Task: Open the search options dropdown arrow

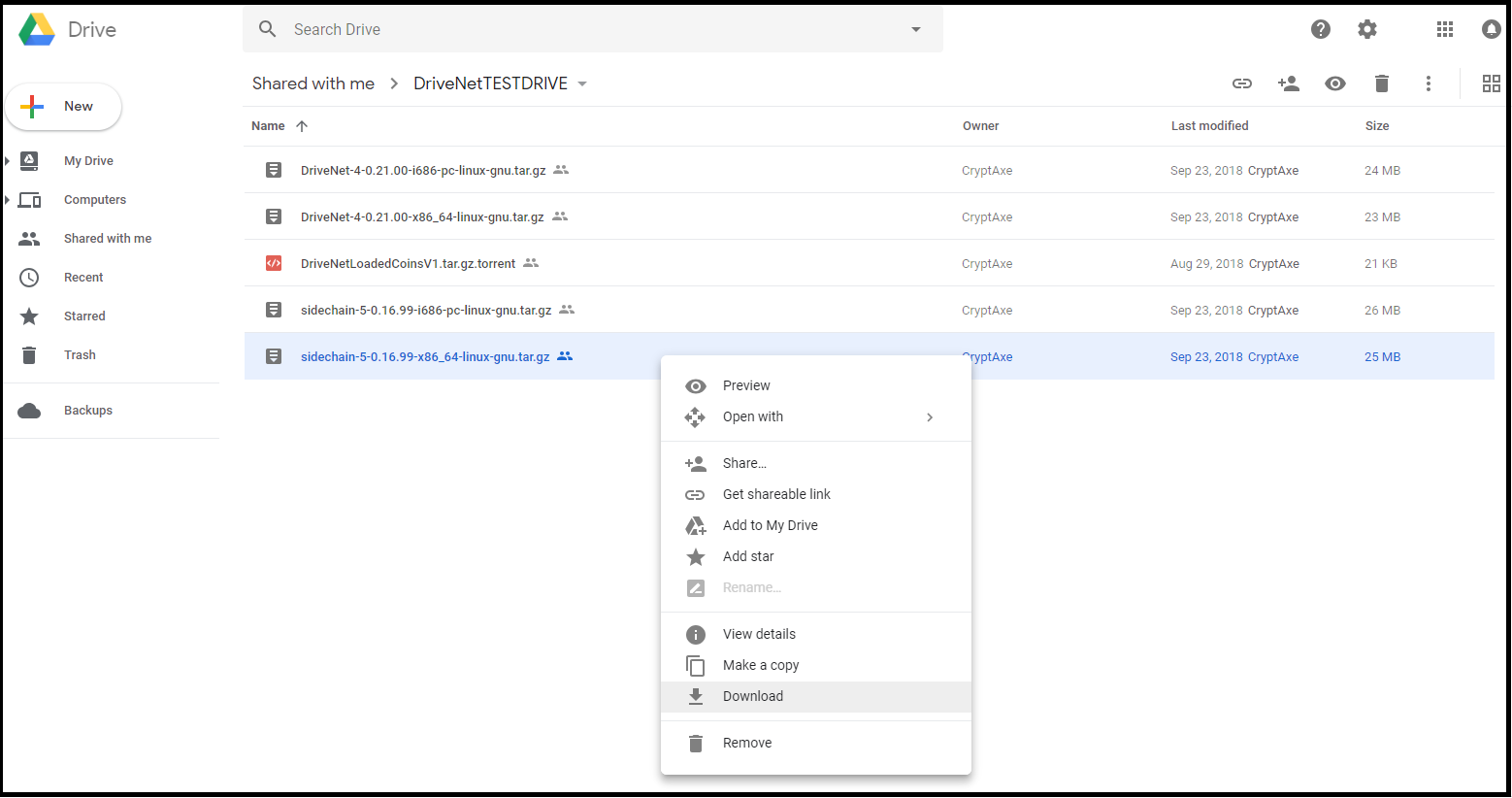Action: 915,29
